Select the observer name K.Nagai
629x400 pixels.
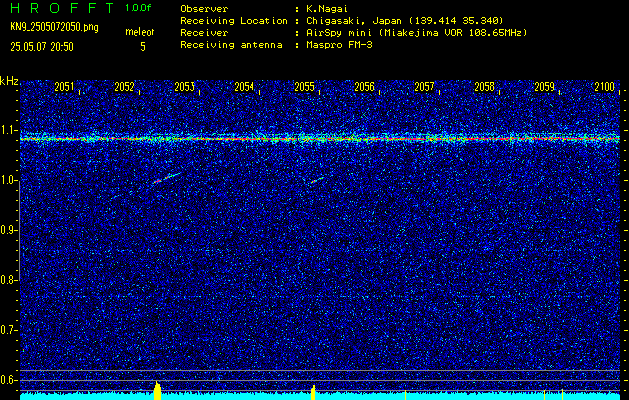[327, 8]
